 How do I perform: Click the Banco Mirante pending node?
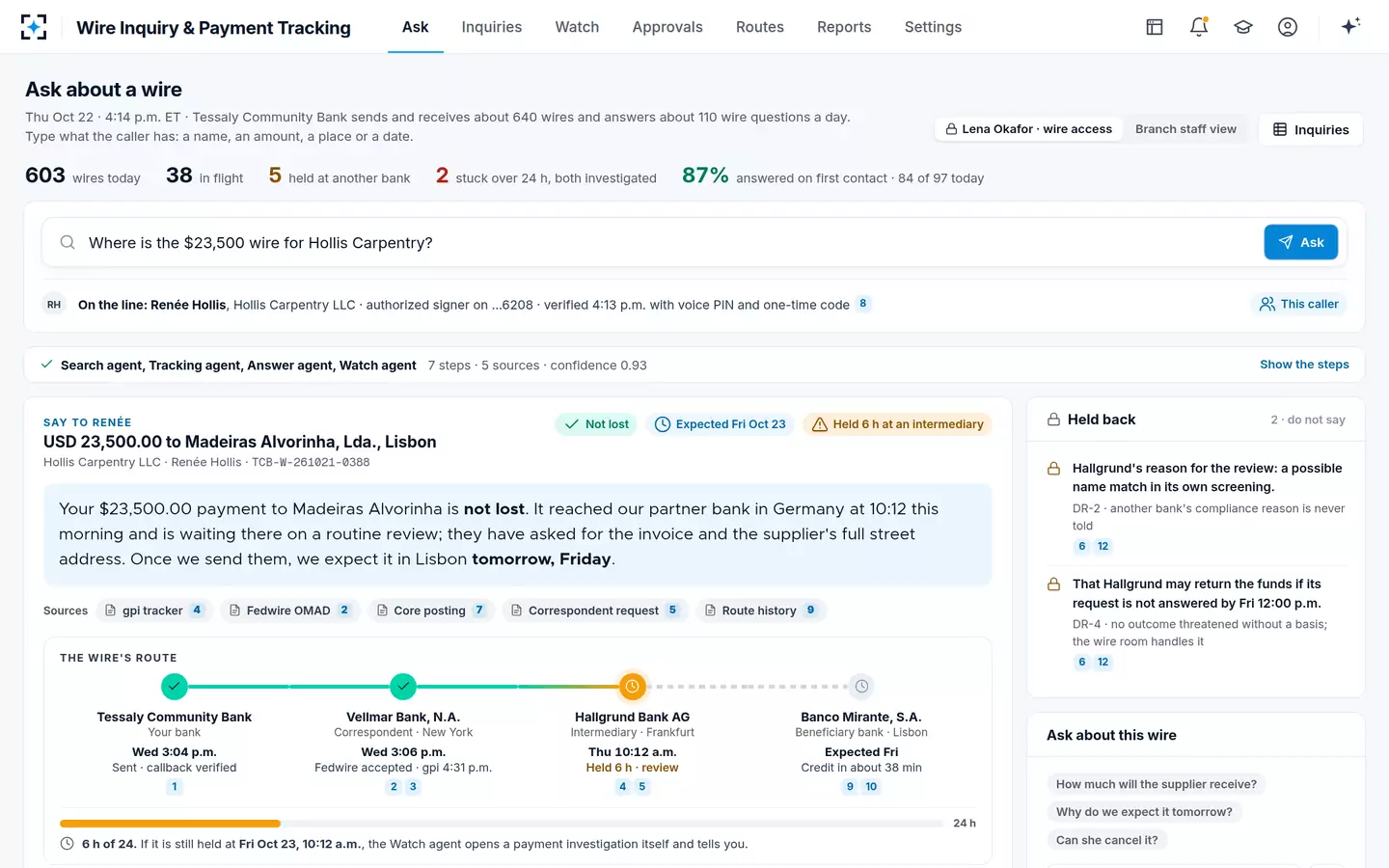(861, 687)
